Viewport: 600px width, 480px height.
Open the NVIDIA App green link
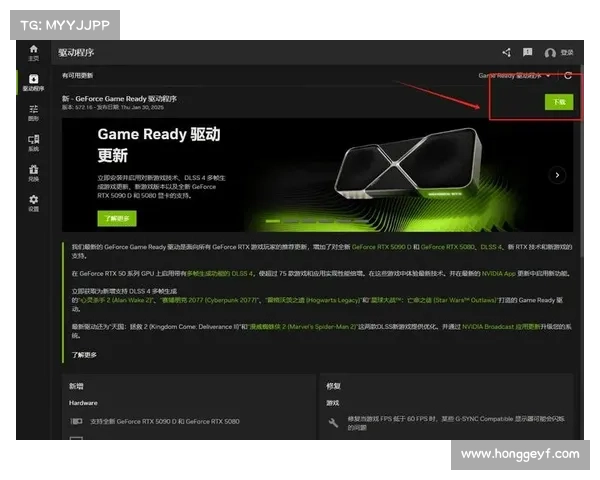pyautogui.click(x=499, y=274)
